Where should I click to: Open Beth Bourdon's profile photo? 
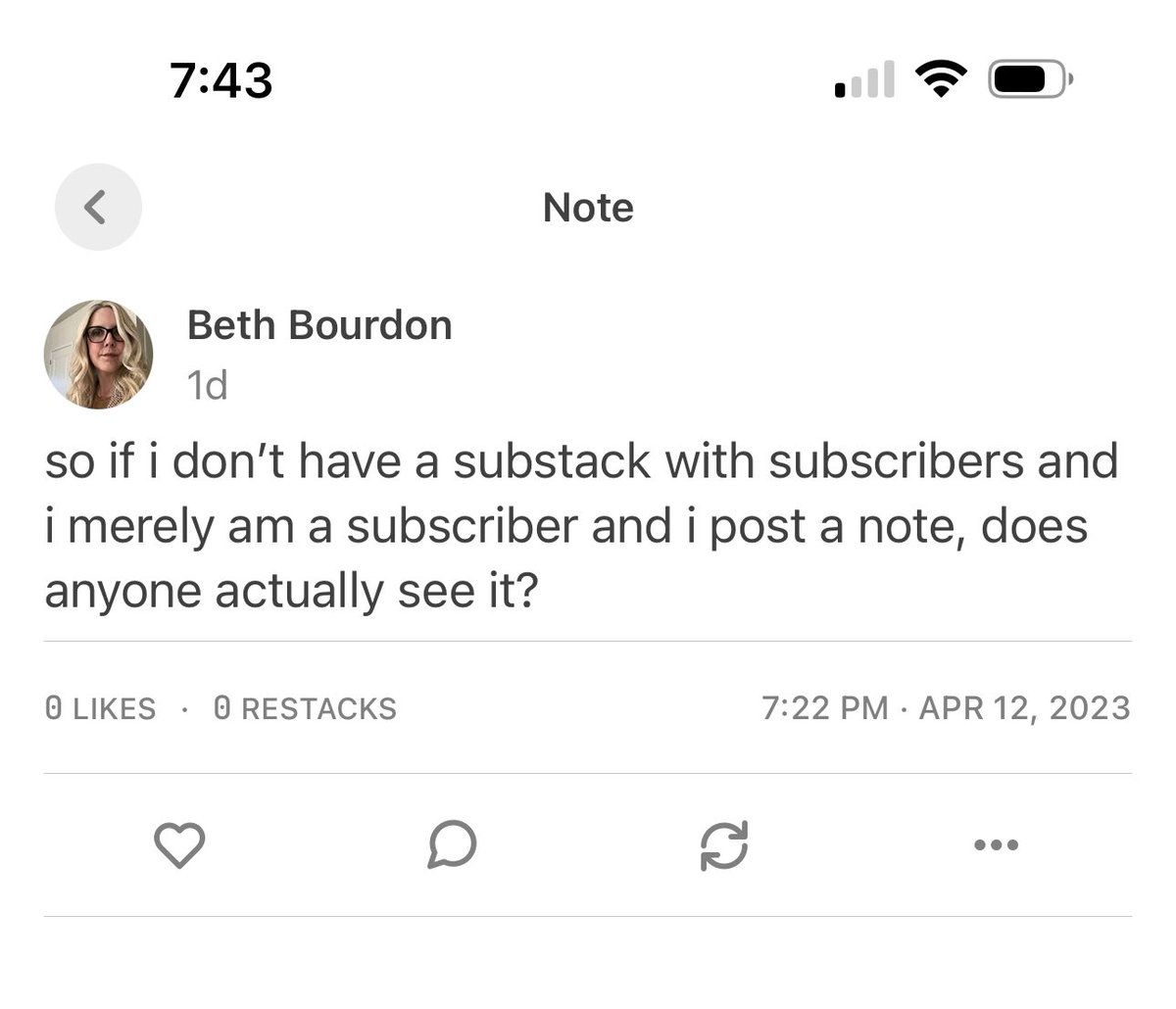pos(98,354)
